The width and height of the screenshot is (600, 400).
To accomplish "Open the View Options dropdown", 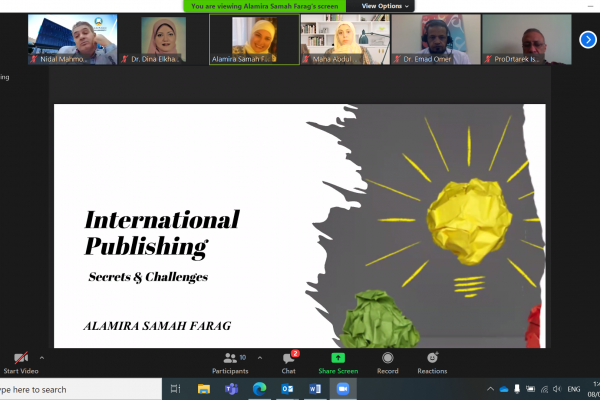I will (384, 5).
